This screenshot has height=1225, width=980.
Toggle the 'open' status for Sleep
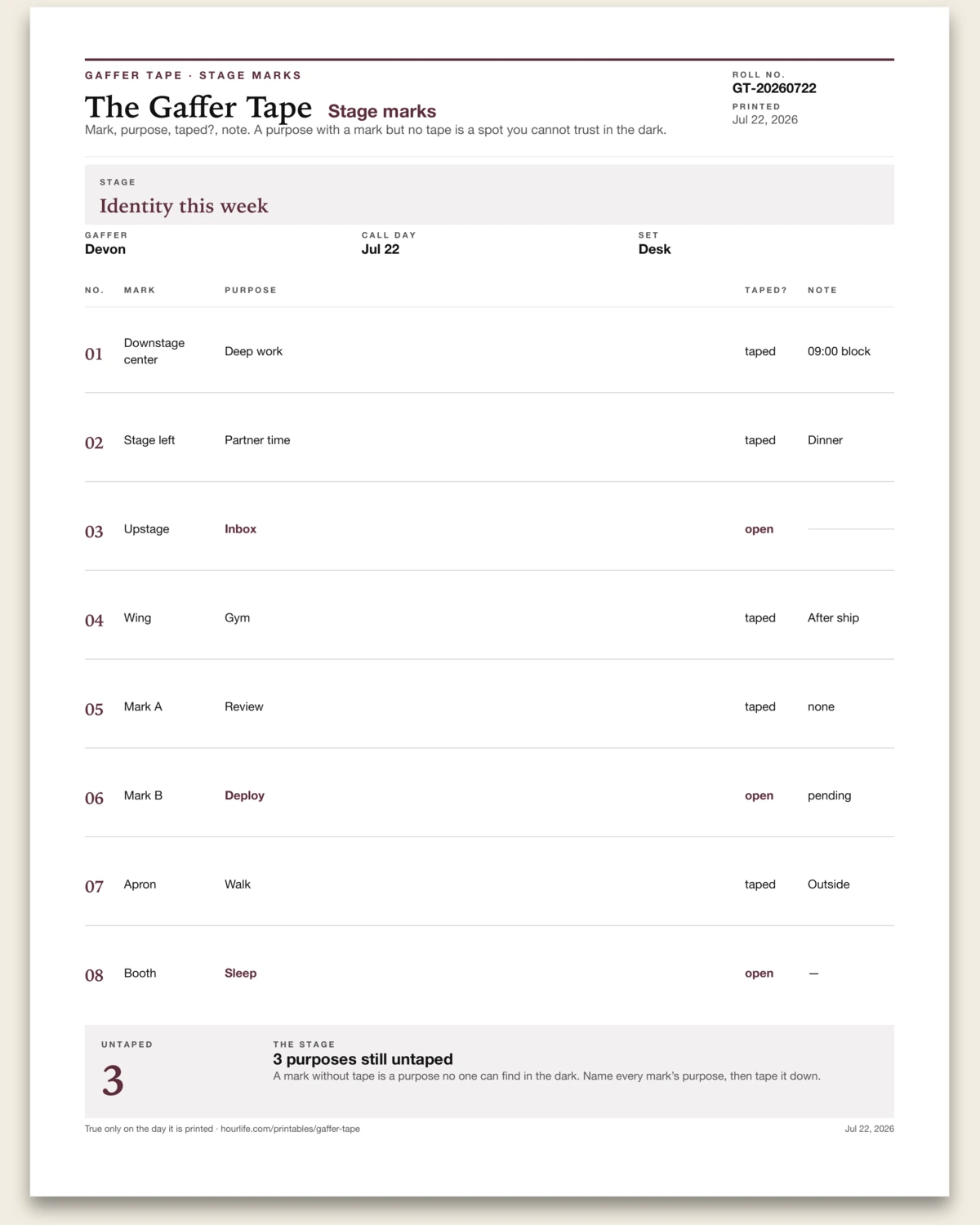click(x=759, y=973)
